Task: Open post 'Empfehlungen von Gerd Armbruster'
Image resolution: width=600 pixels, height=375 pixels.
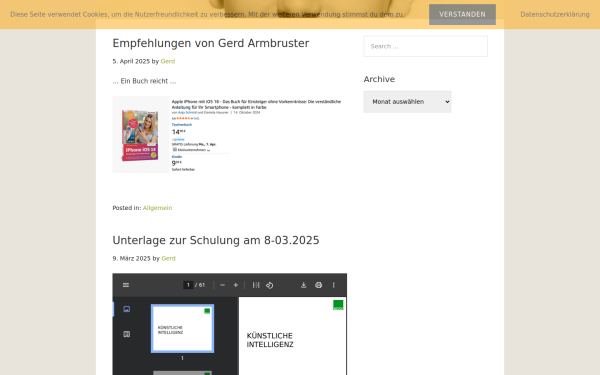Action: point(210,43)
